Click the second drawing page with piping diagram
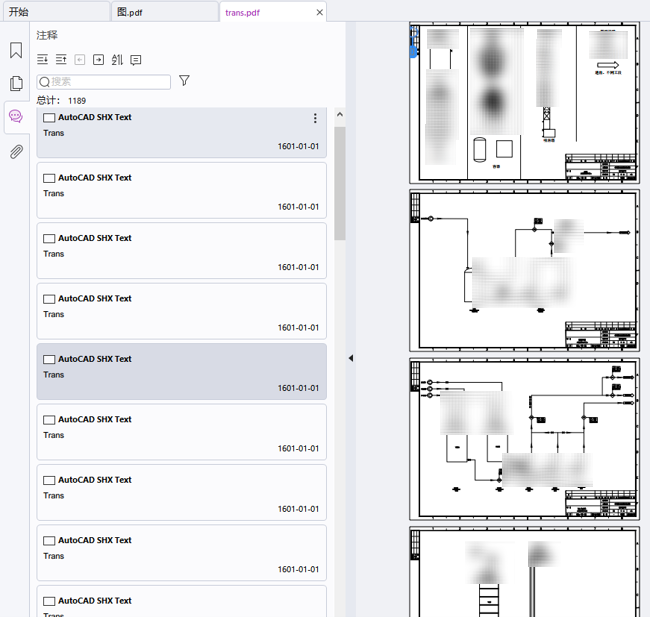 (524, 271)
